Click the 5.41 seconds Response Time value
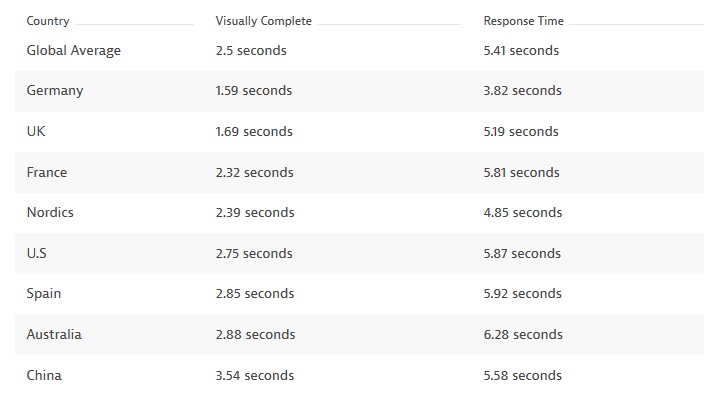The height and width of the screenshot is (402, 712). 521,50
